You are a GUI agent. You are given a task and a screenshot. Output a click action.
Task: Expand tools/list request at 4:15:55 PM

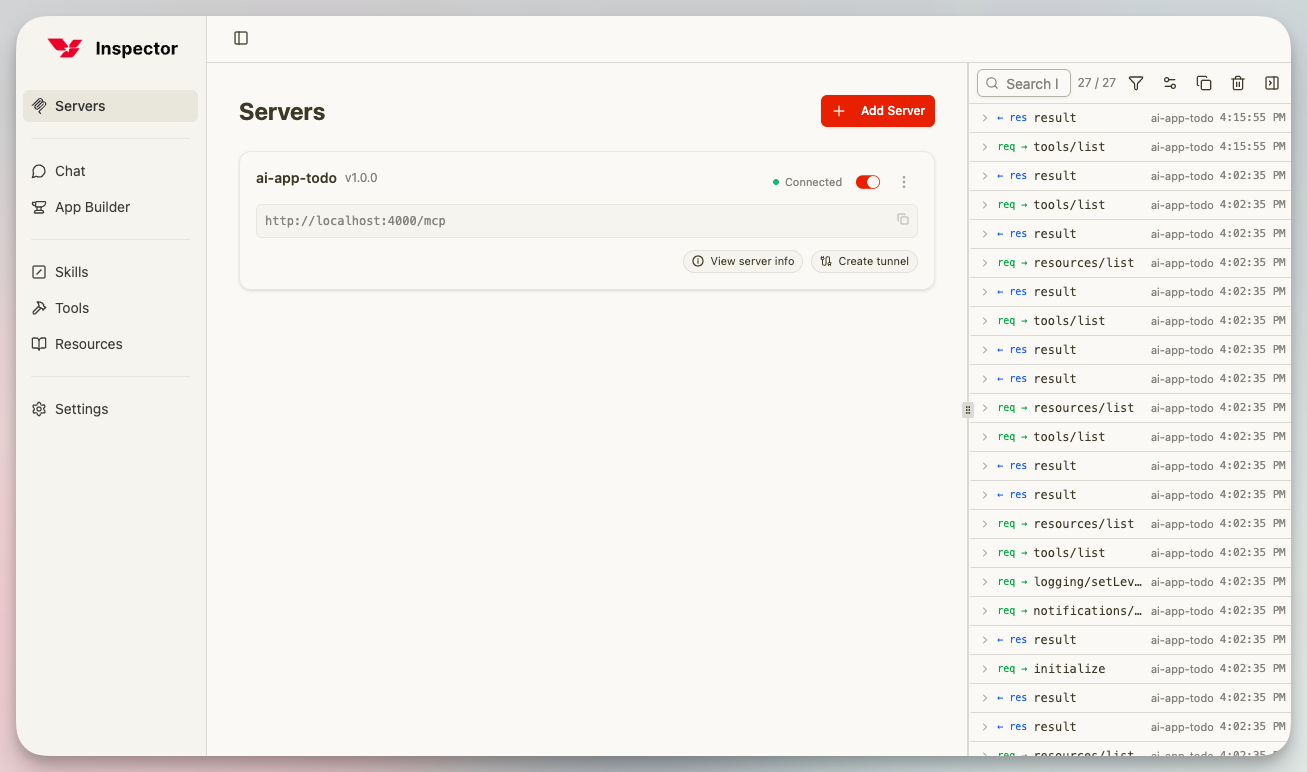1129,147
